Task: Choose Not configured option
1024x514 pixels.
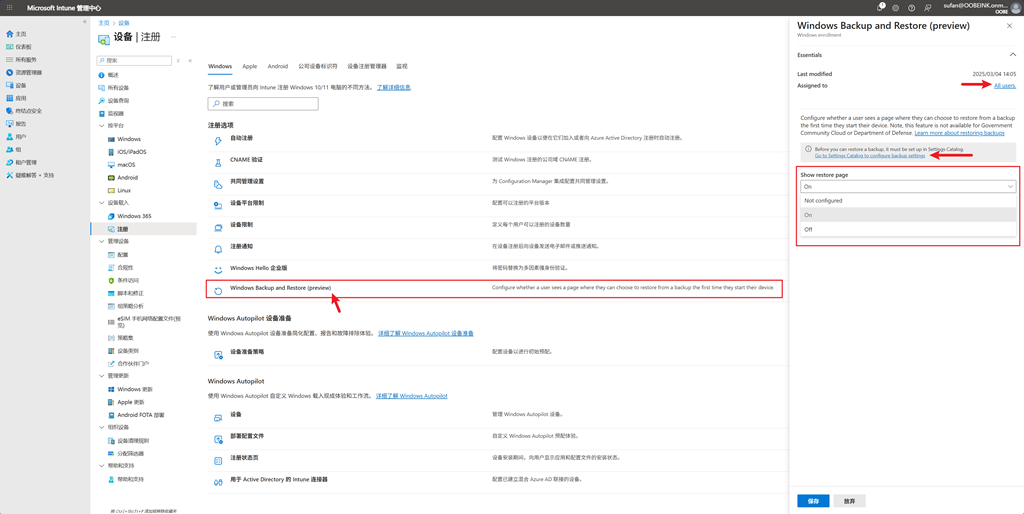Action: 908,201
